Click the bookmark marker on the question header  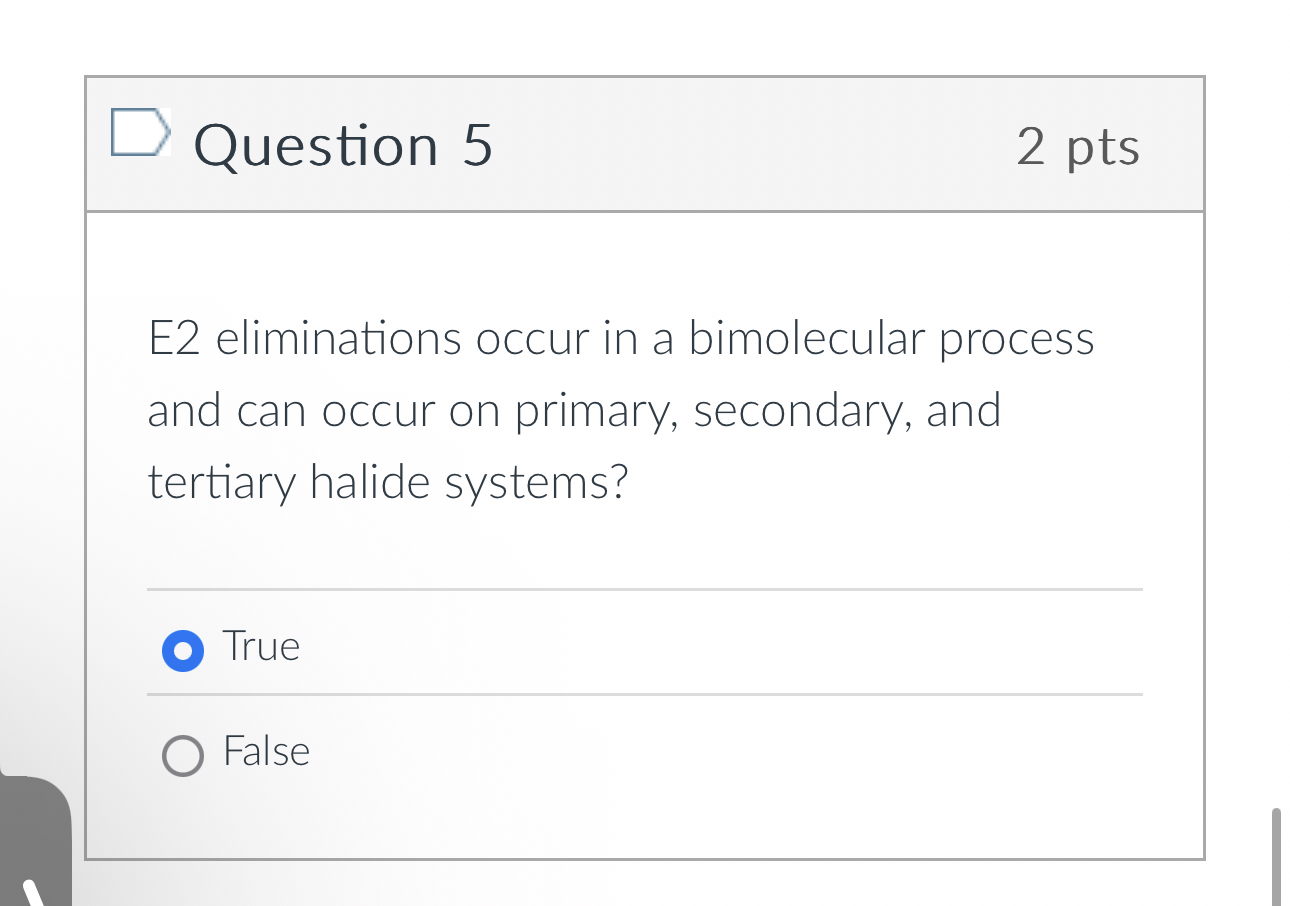[x=140, y=130]
